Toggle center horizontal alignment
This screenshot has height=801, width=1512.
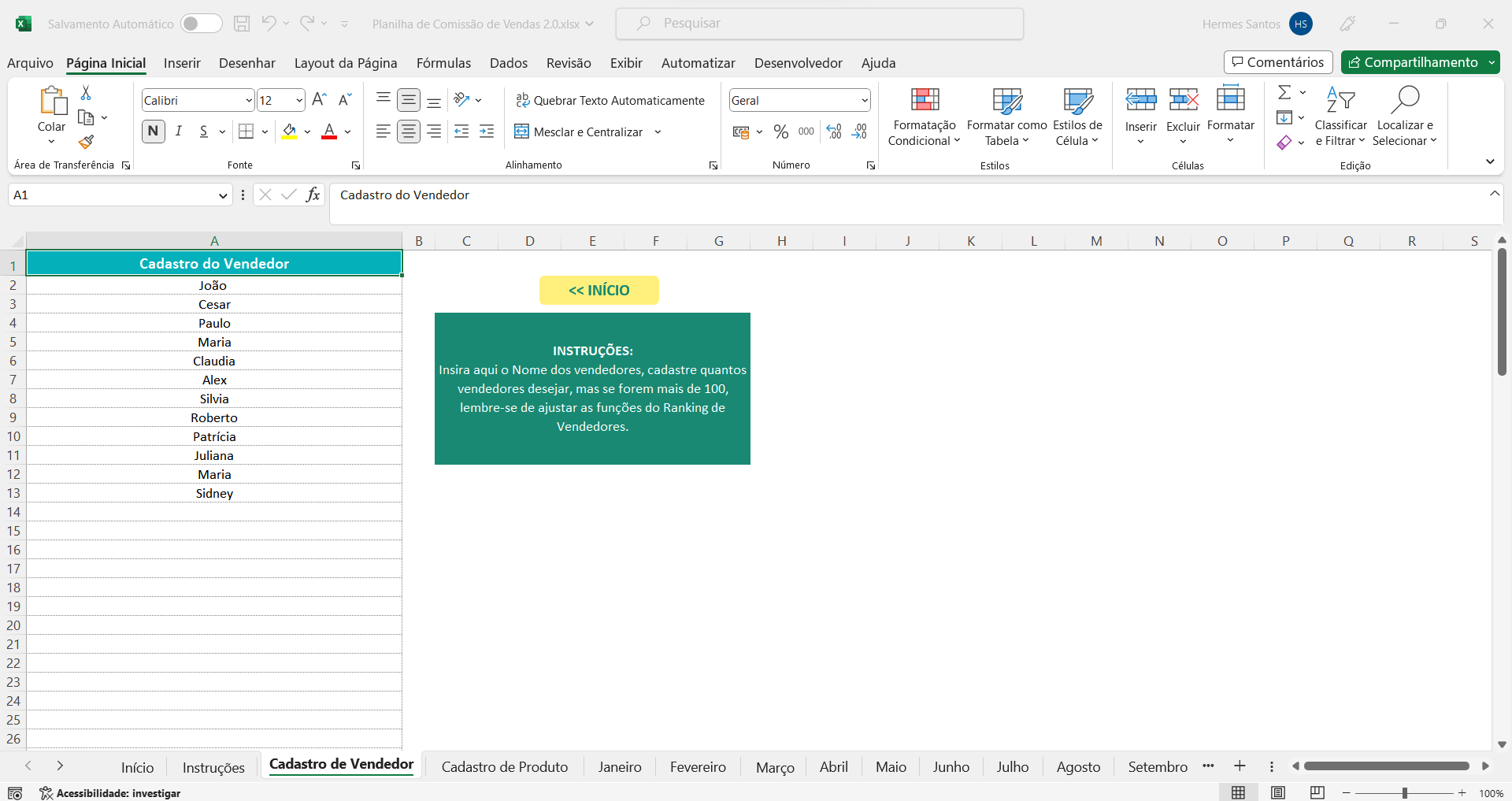409,132
